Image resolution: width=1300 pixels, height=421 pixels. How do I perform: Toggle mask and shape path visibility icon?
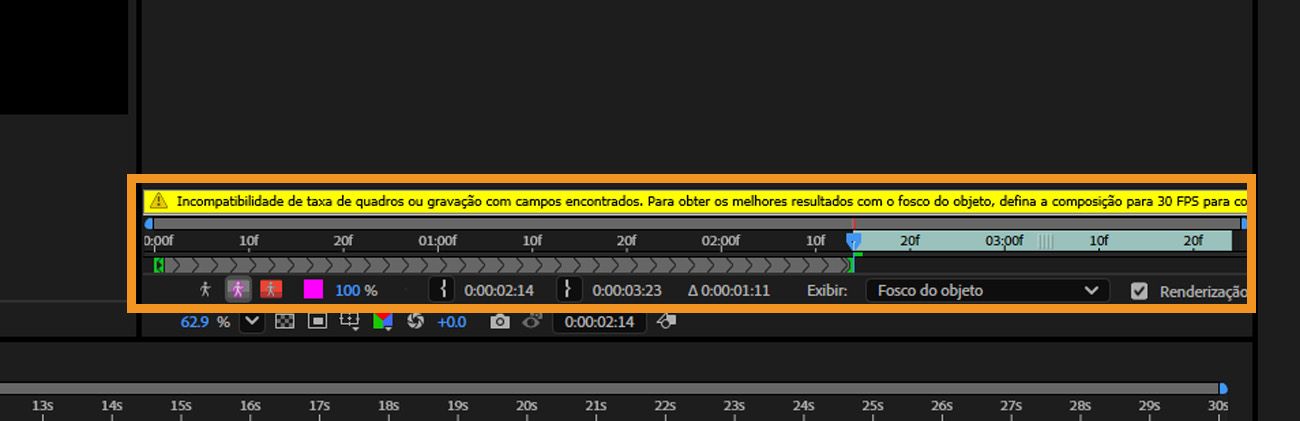[x=318, y=322]
